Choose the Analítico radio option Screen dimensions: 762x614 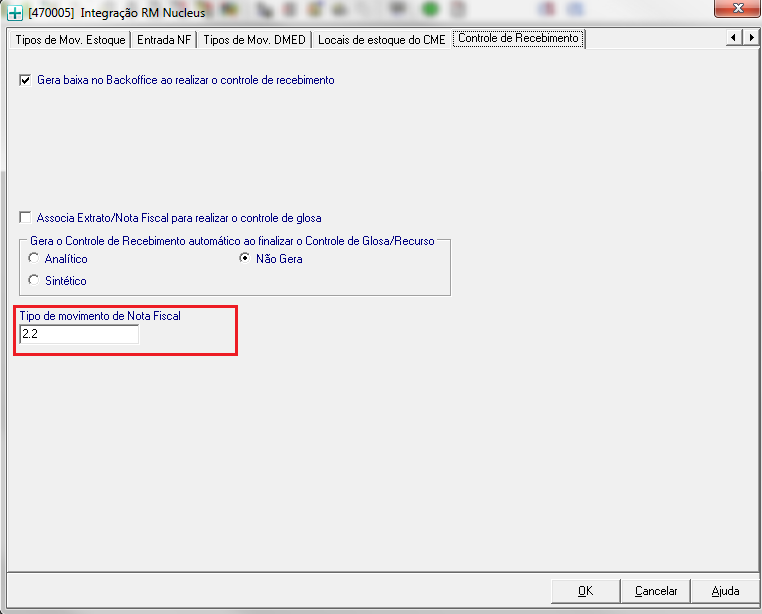pos(34,258)
